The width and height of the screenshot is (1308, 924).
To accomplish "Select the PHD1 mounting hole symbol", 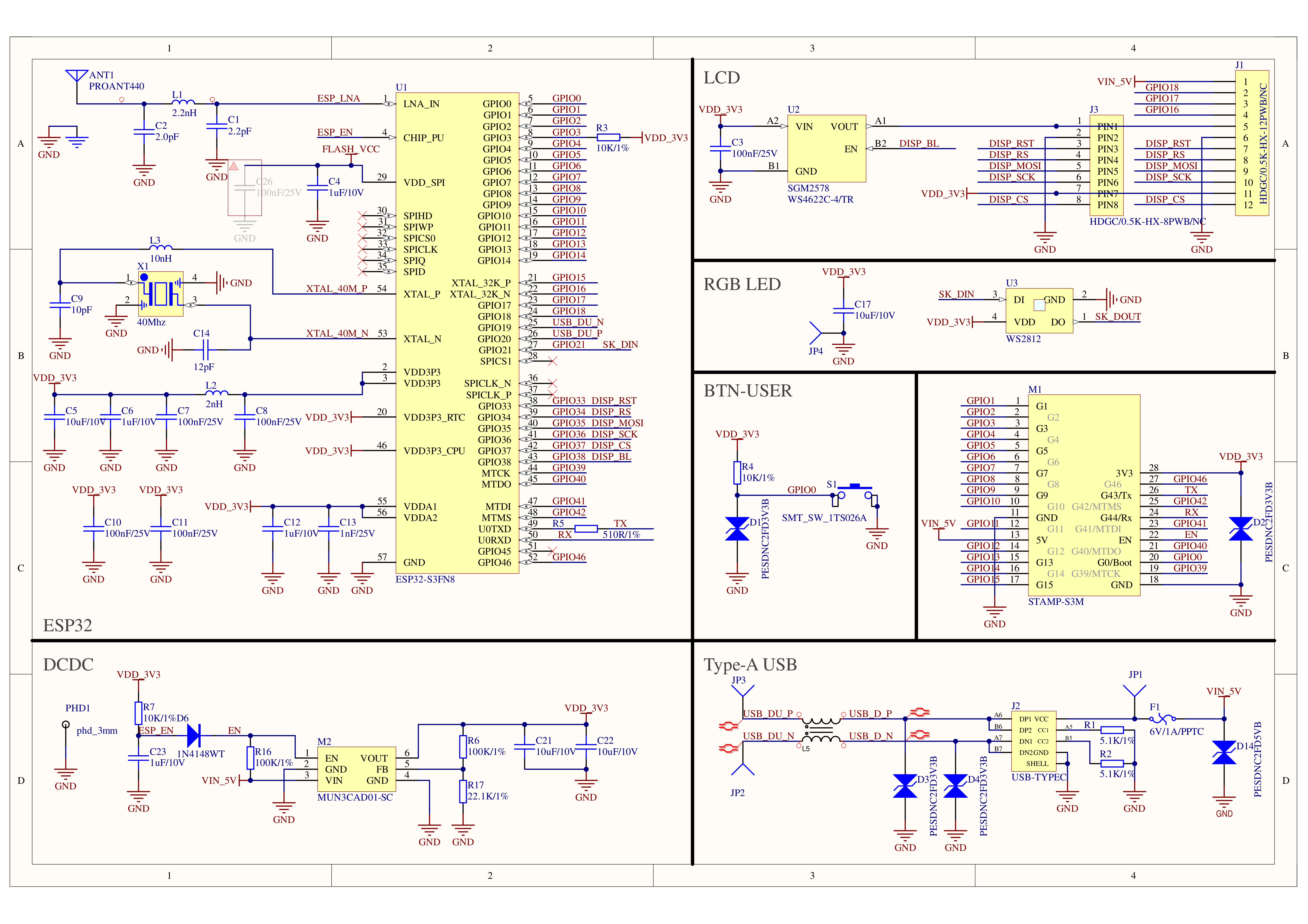I will 66,725.
